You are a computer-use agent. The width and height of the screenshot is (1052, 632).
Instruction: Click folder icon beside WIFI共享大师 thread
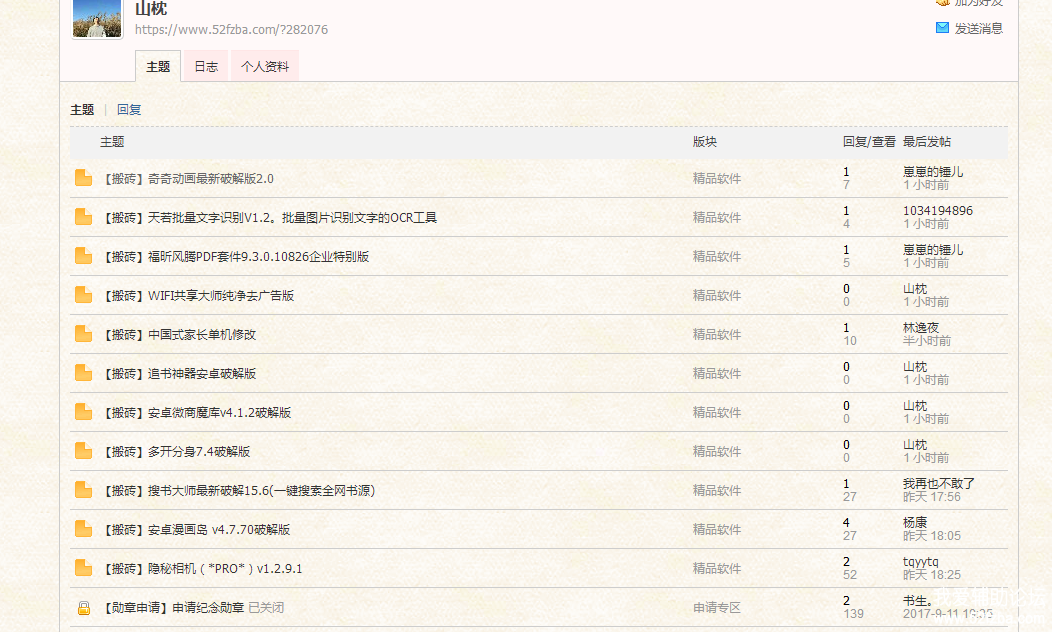[x=83, y=295]
